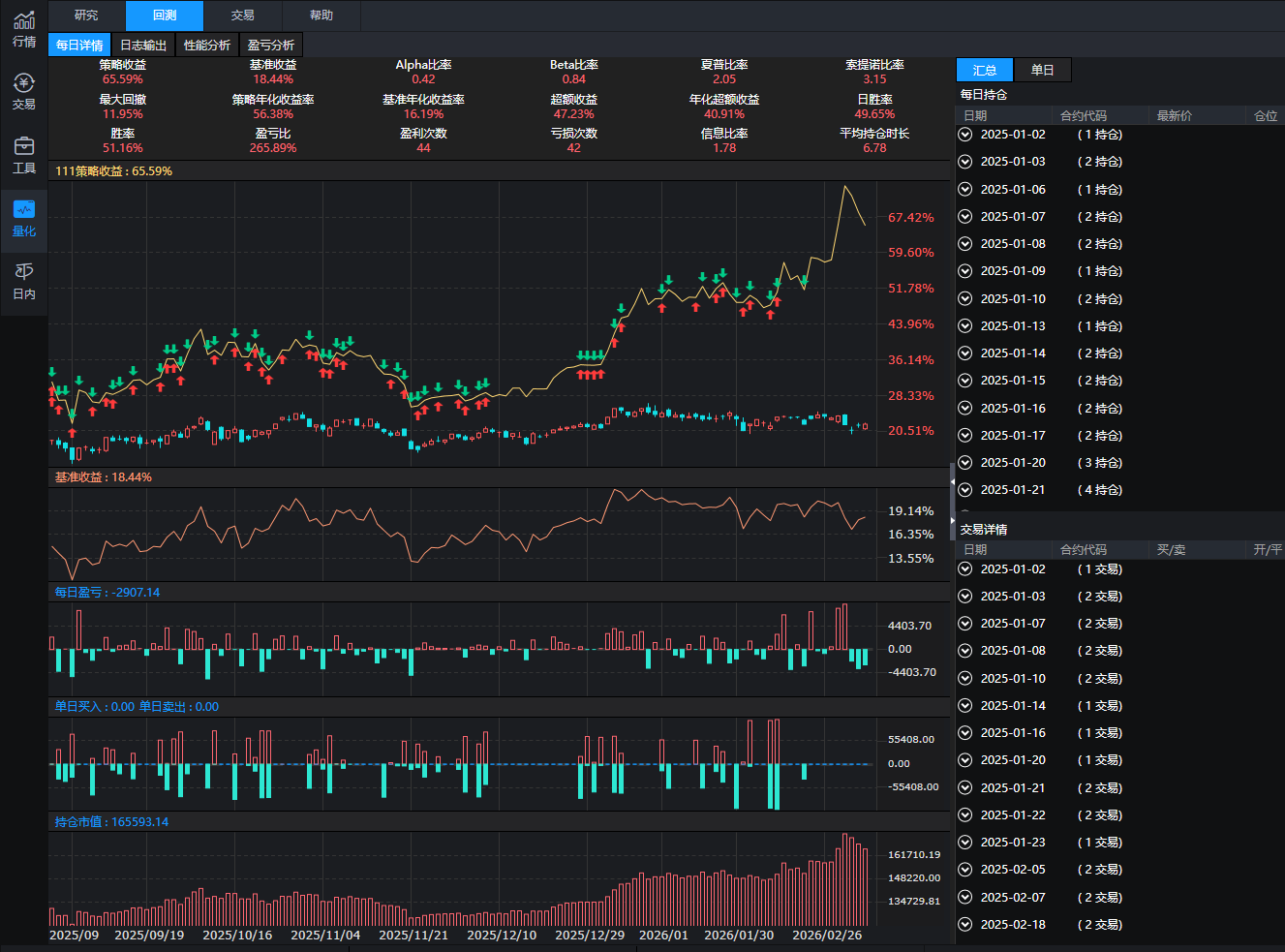
Task: Expand the 2025-01-02 holdings row
Action: 965,135
